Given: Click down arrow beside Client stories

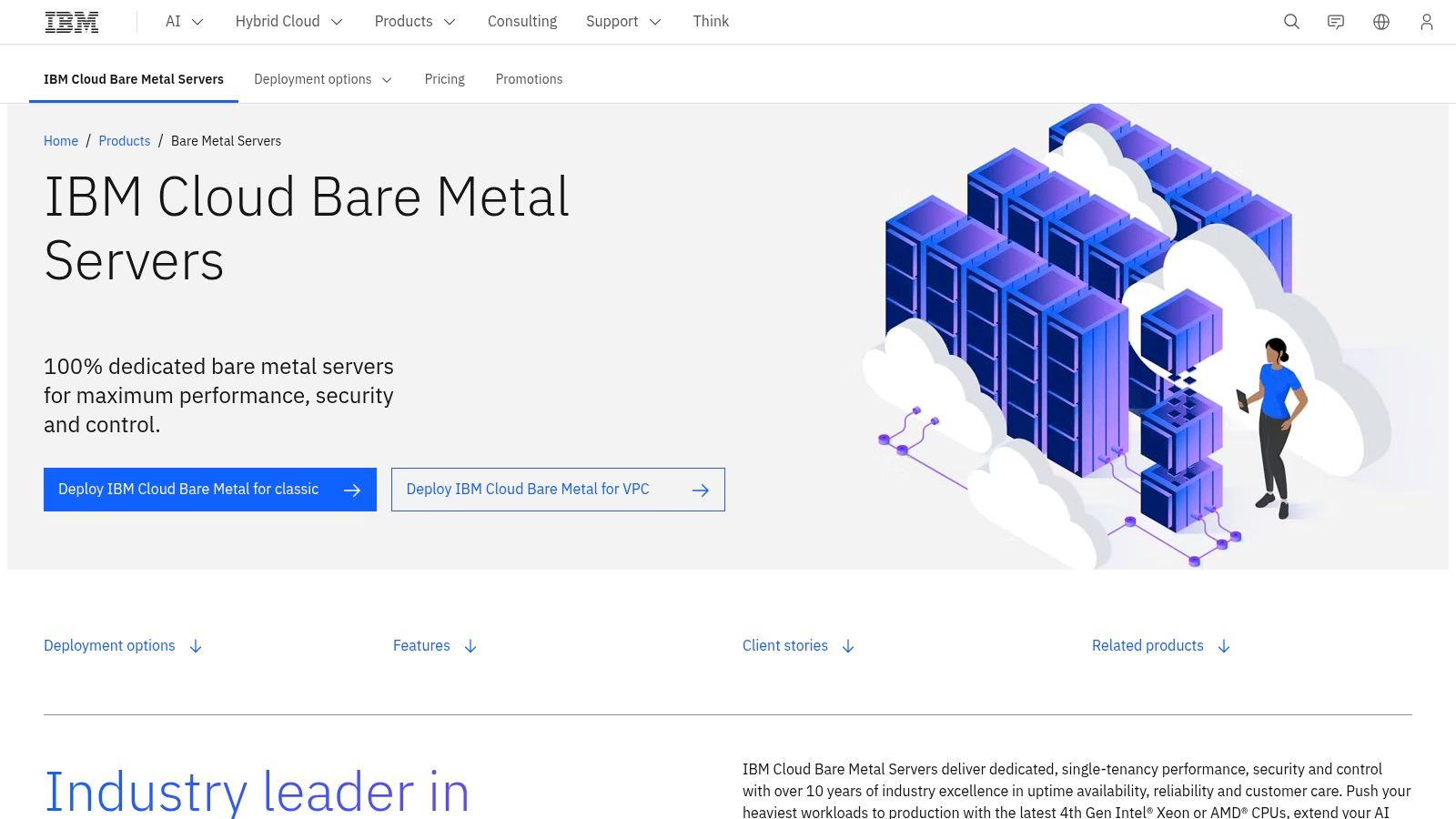Looking at the screenshot, I should [848, 646].
